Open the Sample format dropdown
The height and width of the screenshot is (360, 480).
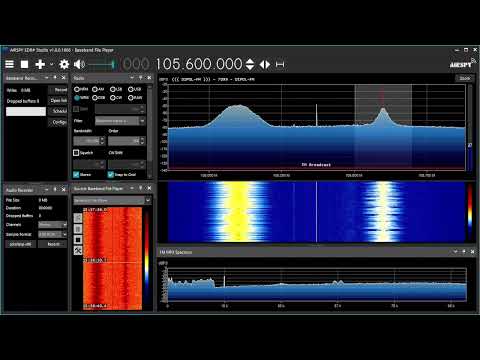click(x=53, y=234)
